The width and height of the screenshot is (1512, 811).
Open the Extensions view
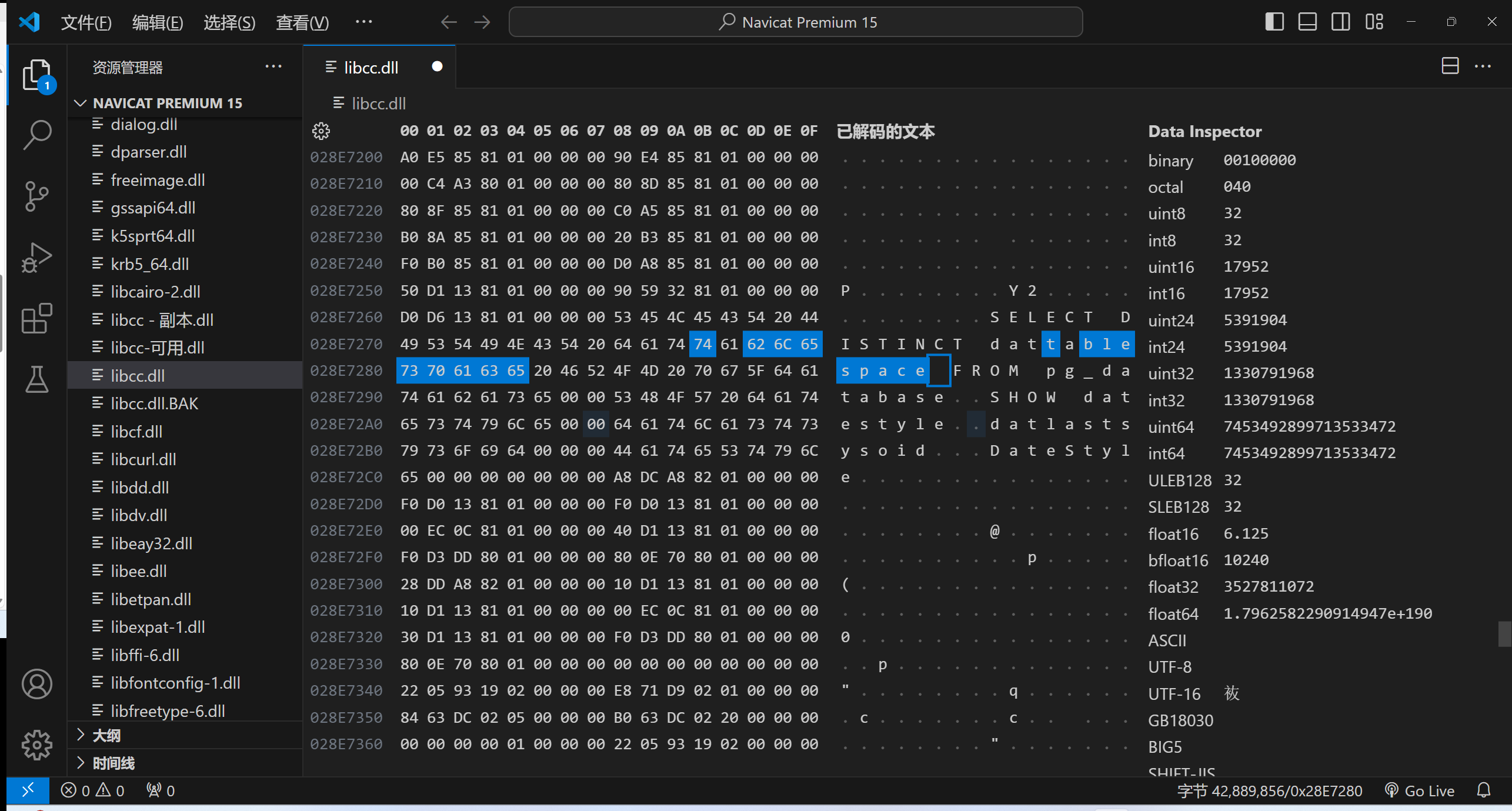point(37,318)
